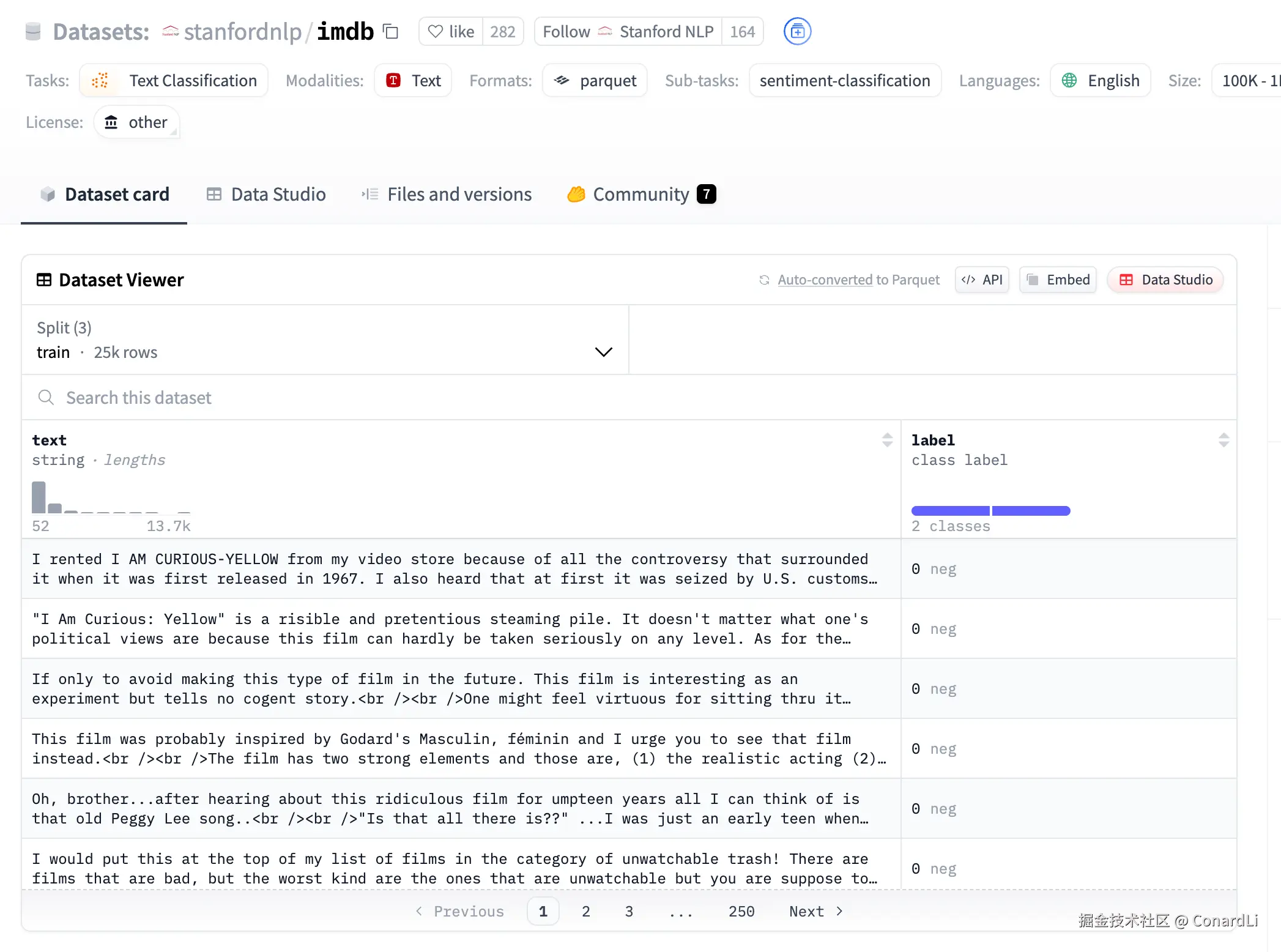The image size is (1281, 952).
Task: Click the Text Classification task icon
Action: pos(101,80)
